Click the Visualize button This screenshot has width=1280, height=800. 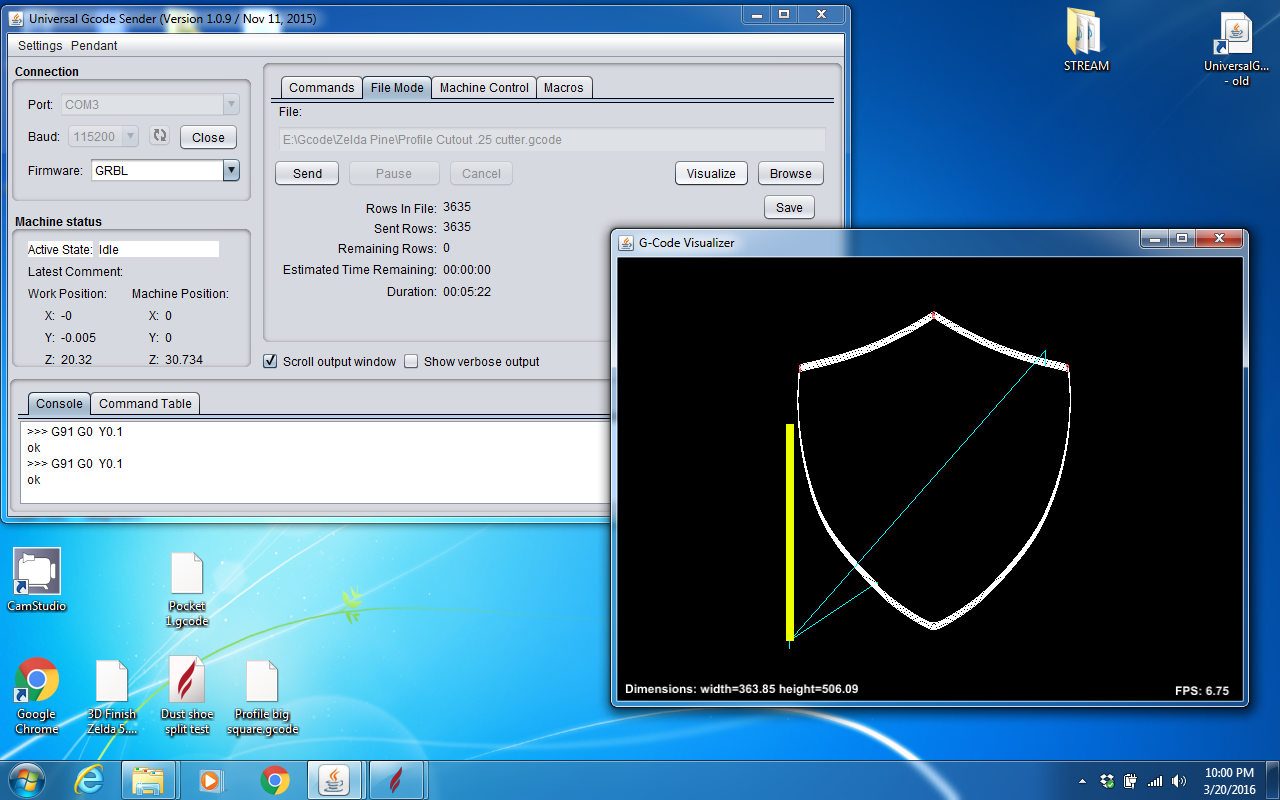[x=711, y=173]
